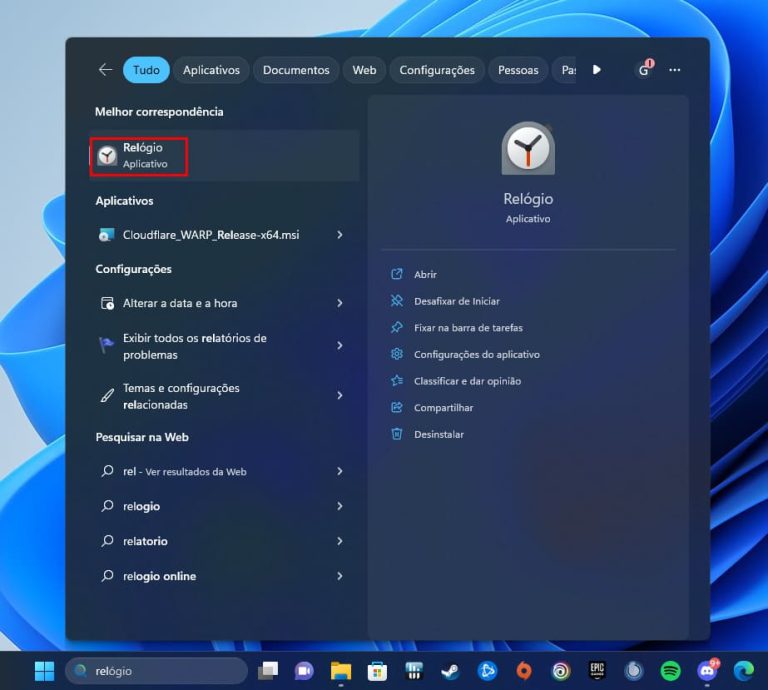The height and width of the screenshot is (690, 768).
Task: Launch Steam from the taskbar
Action: pyautogui.click(x=450, y=671)
